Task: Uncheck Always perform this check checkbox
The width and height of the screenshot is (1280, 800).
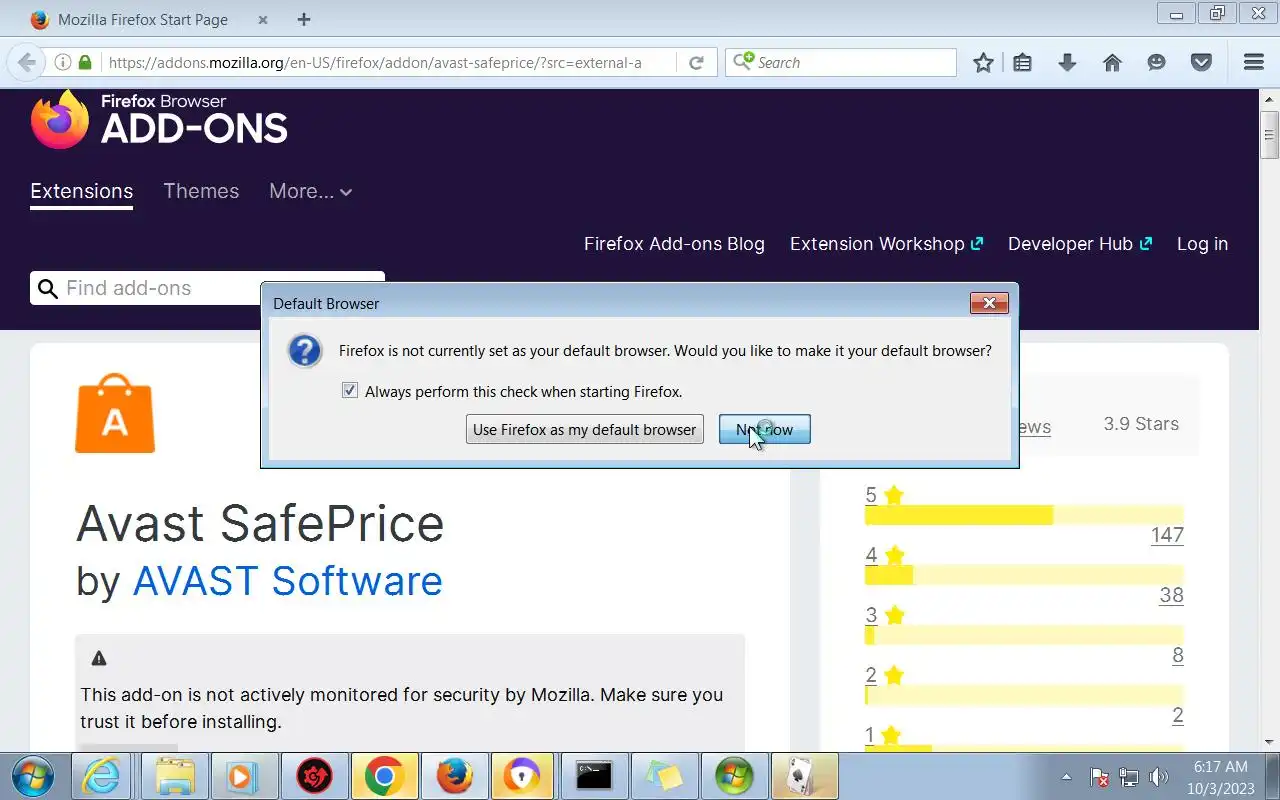Action: (349, 390)
